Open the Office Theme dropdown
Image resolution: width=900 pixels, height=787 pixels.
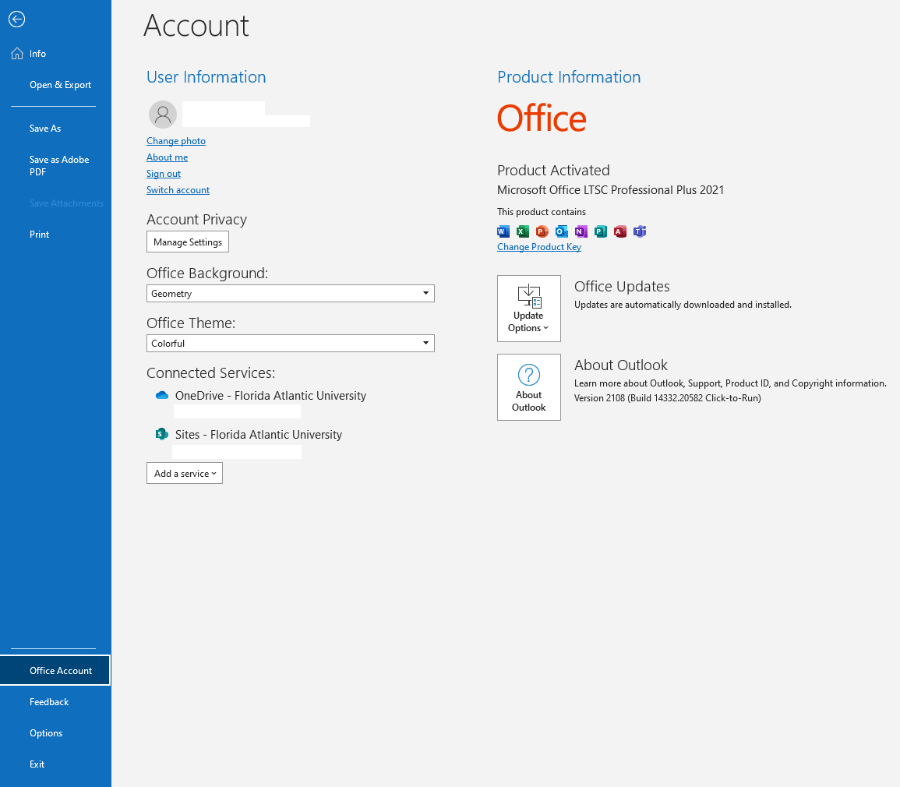[290, 343]
